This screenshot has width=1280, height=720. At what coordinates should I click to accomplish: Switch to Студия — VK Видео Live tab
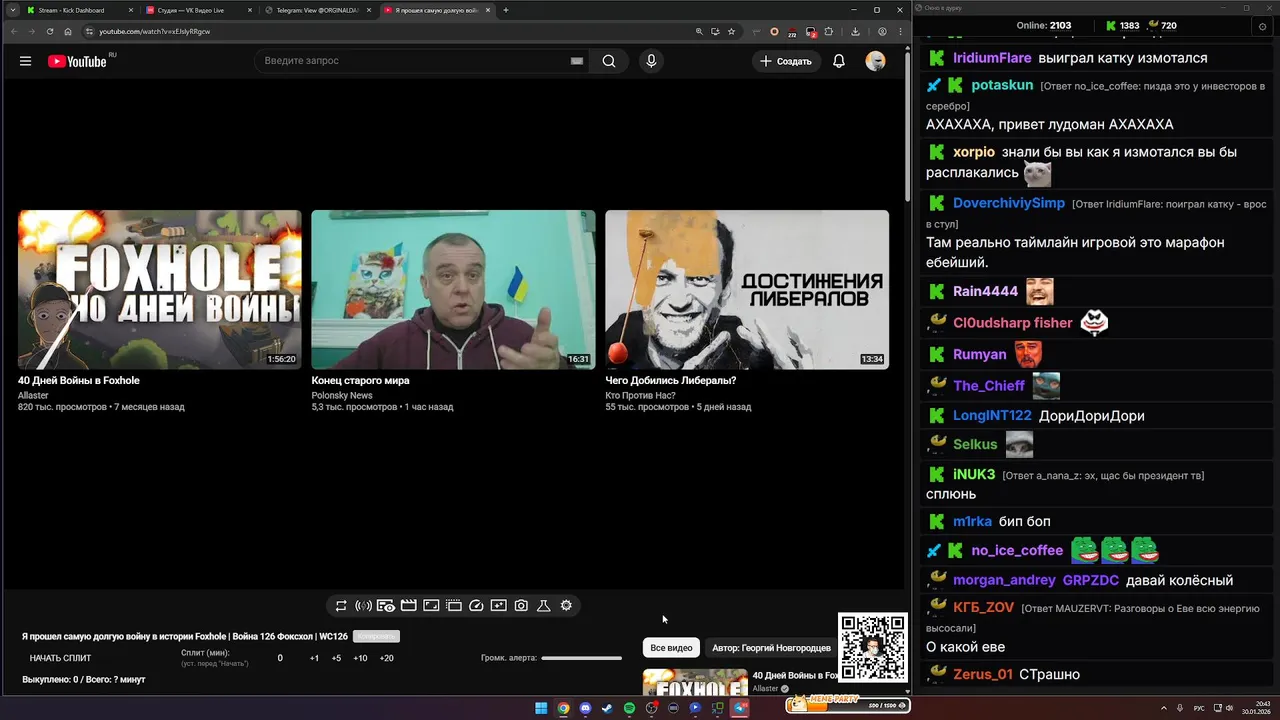197,10
